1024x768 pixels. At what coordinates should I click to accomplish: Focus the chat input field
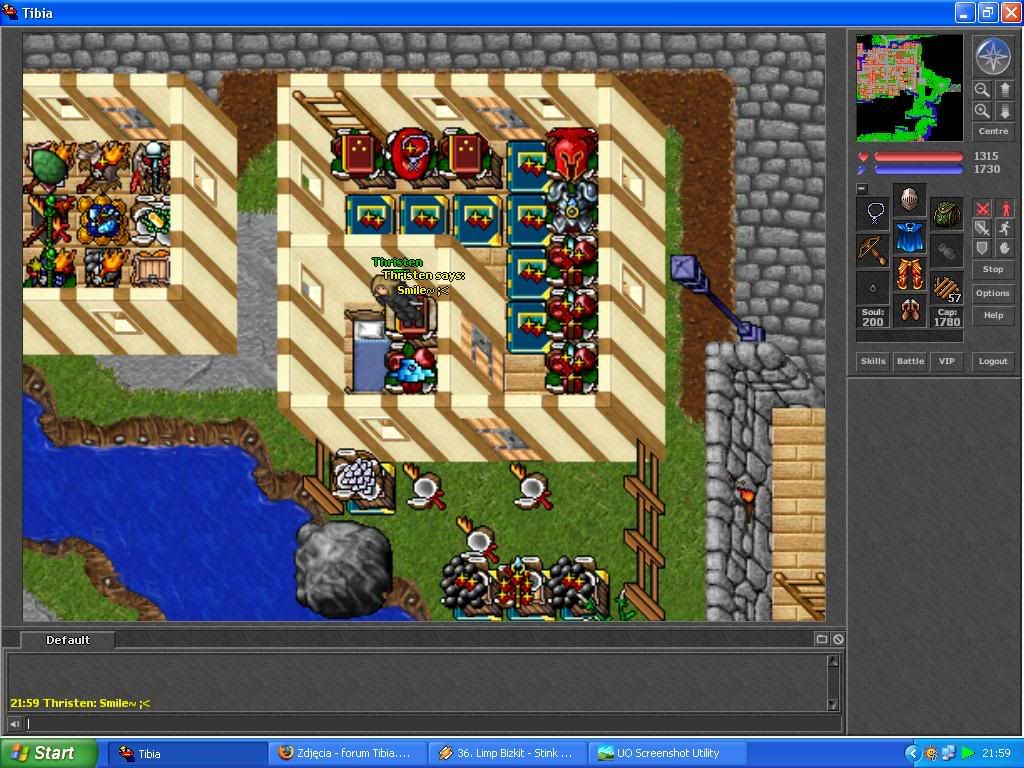point(432,724)
